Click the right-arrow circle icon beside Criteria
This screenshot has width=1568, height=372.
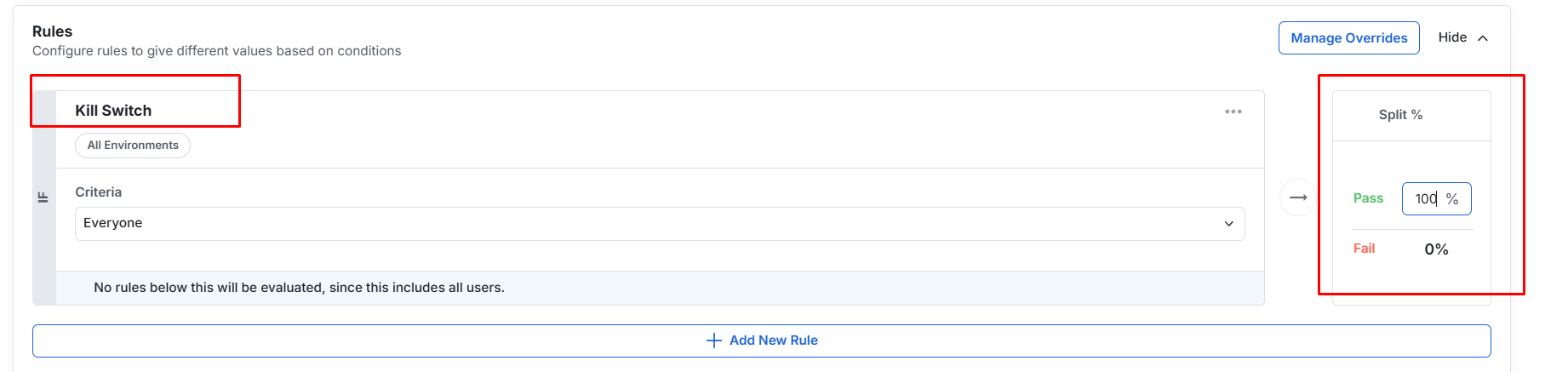1297,197
